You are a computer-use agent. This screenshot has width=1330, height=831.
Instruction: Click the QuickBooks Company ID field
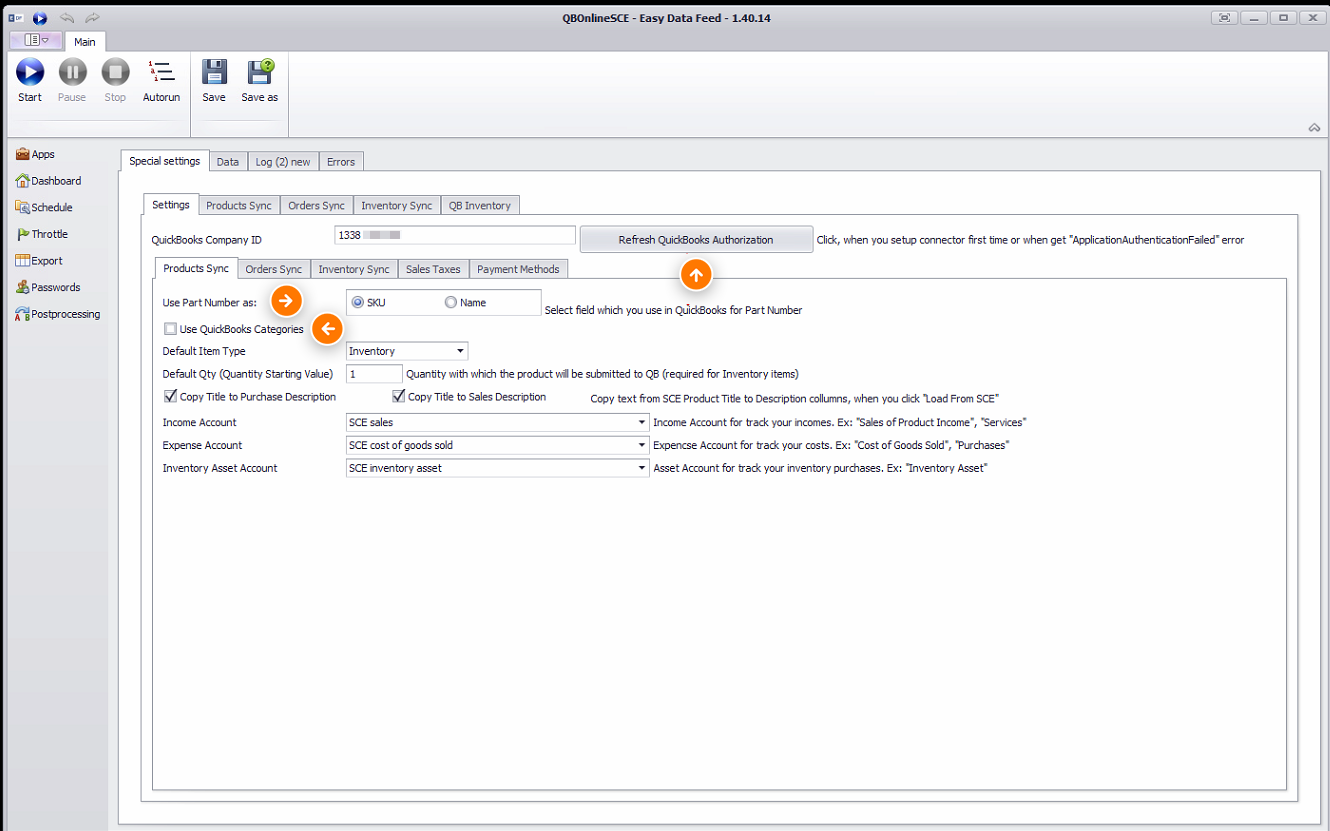(455, 236)
